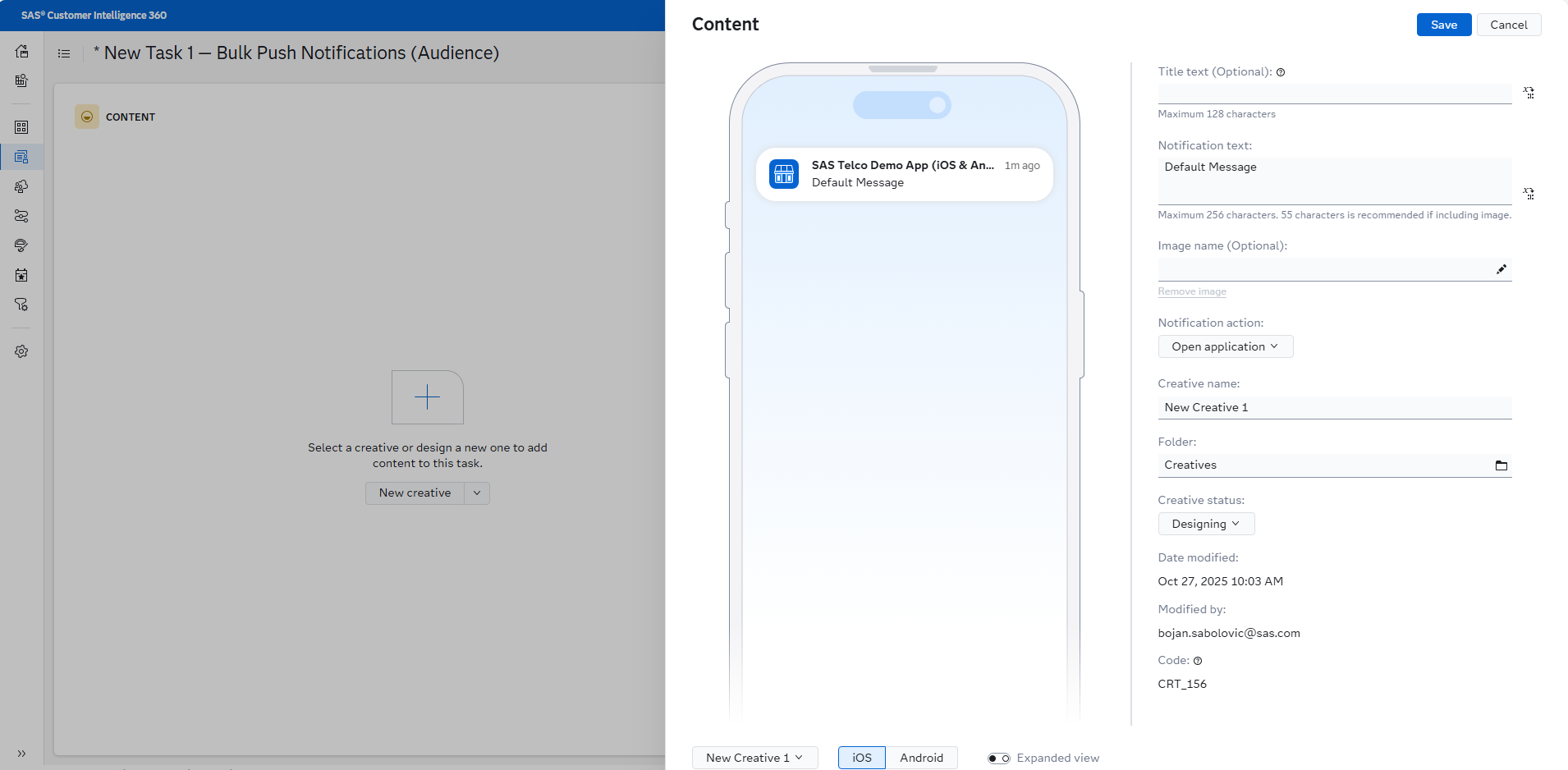This screenshot has width=1568, height=770.
Task: Click the Remove image link
Action: tap(1191, 291)
